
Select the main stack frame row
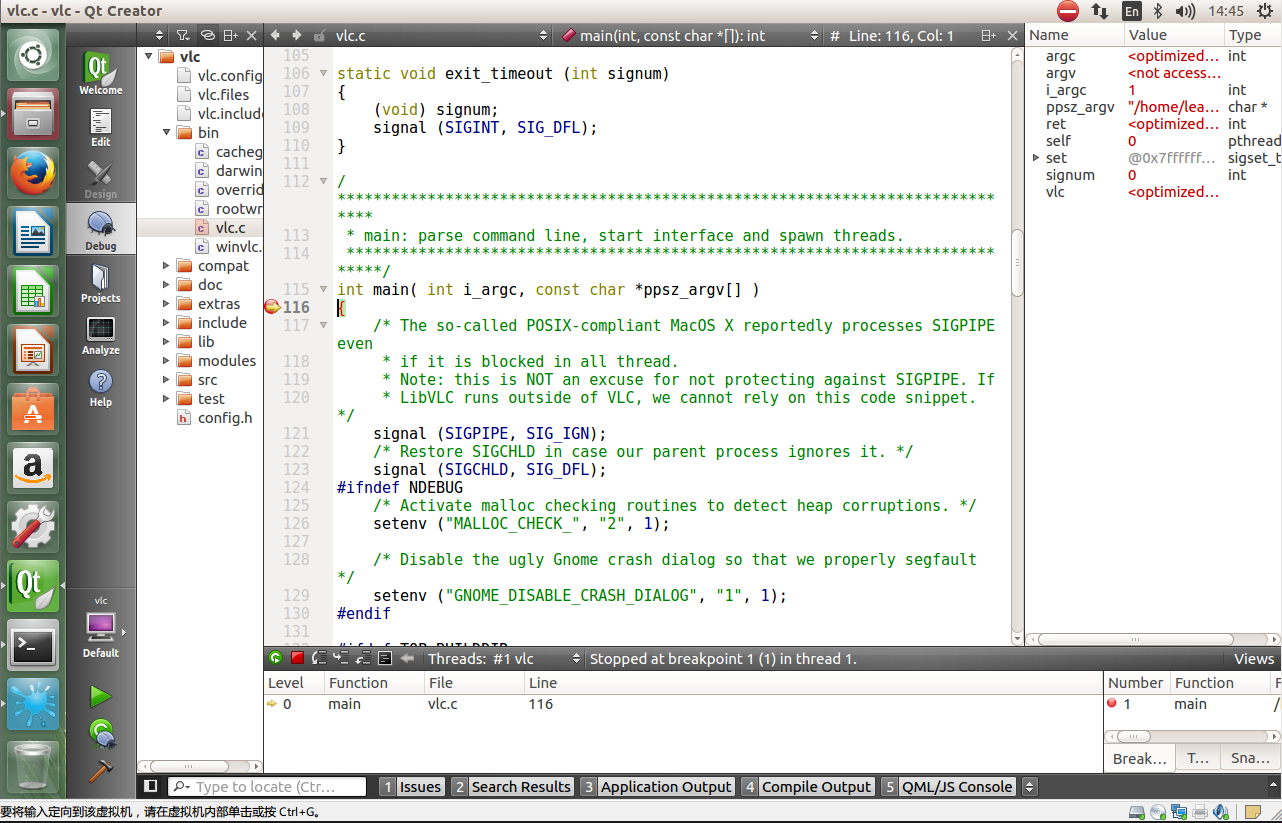683,704
